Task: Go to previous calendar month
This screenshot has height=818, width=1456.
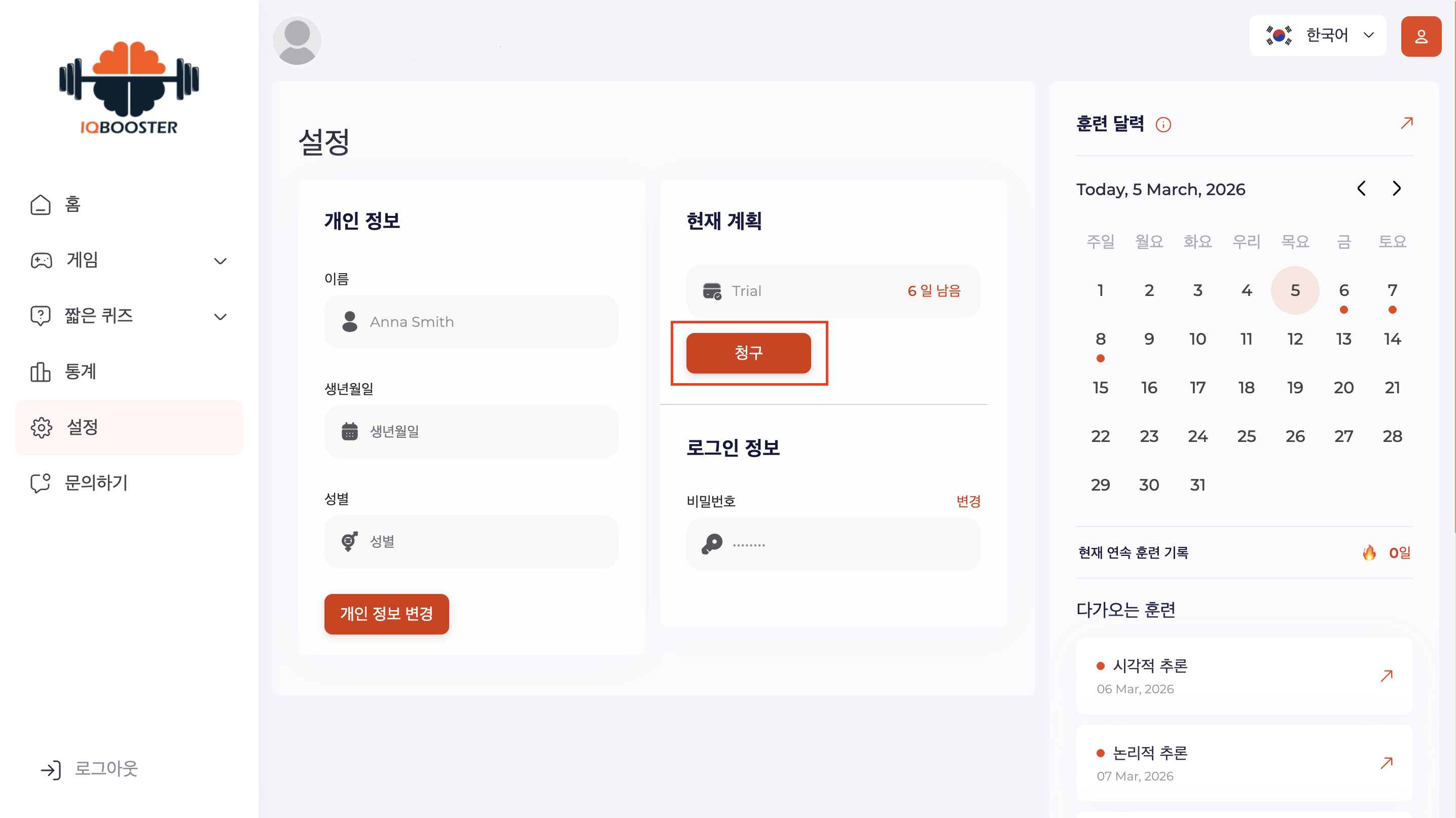Action: pos(1361,189)
